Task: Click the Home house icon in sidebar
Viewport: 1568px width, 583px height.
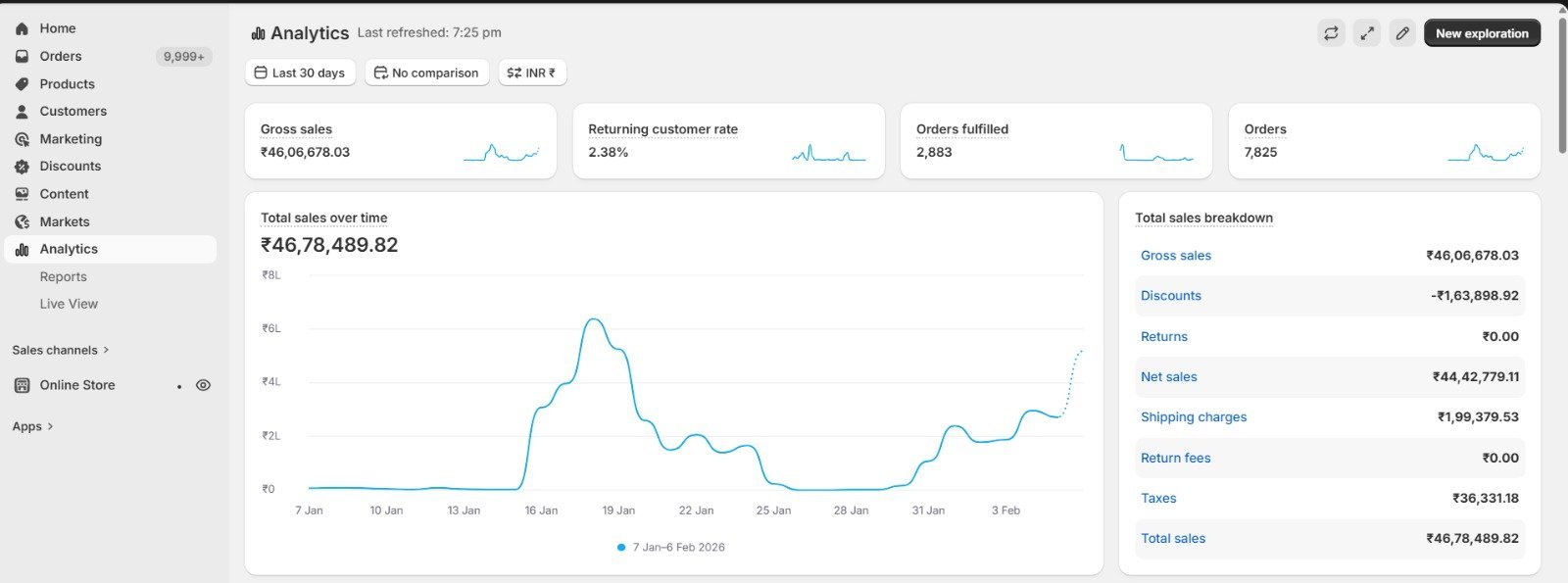Action: tap(22, 28)
